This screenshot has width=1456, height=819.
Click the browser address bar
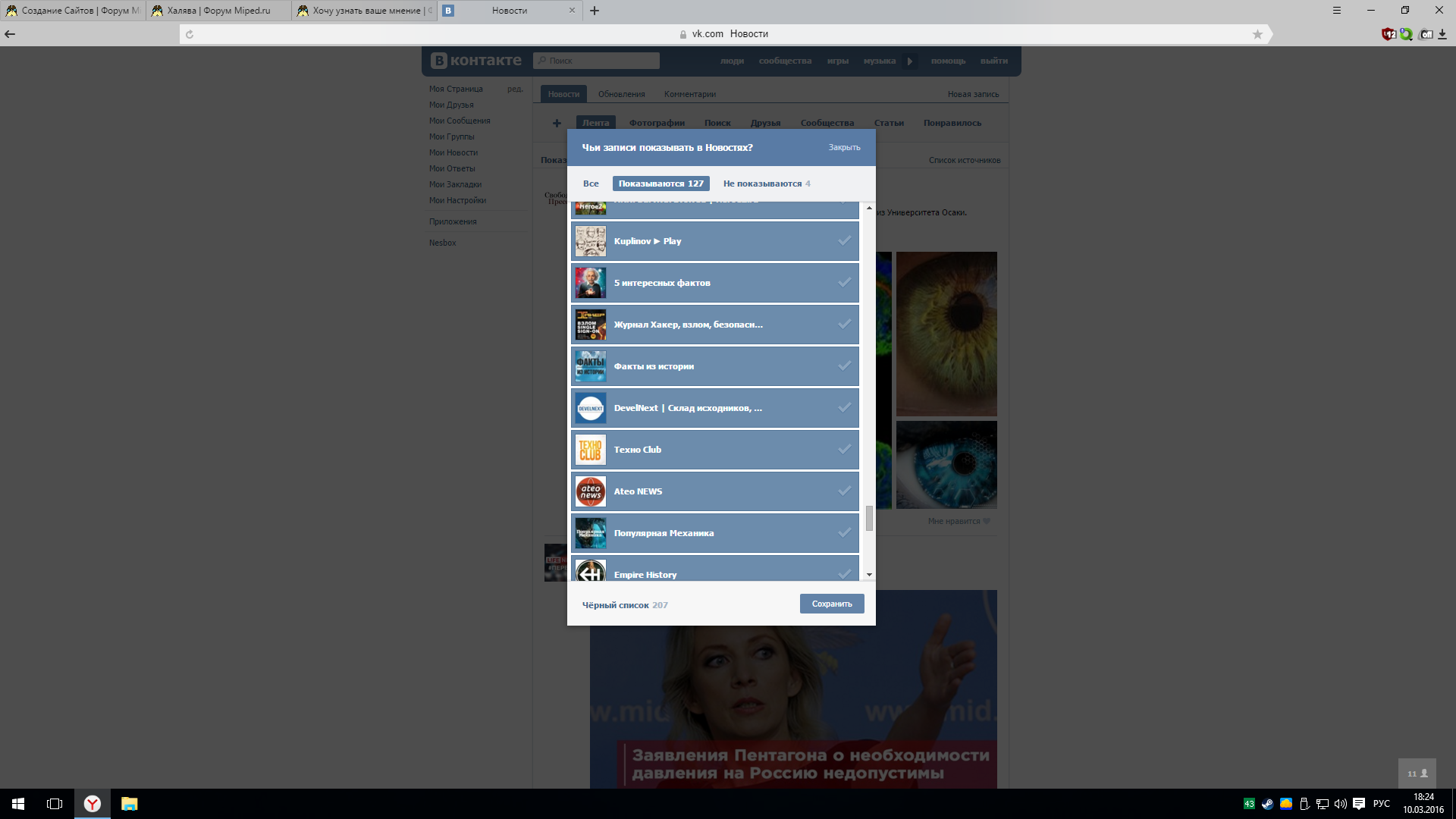pos(724,34)
